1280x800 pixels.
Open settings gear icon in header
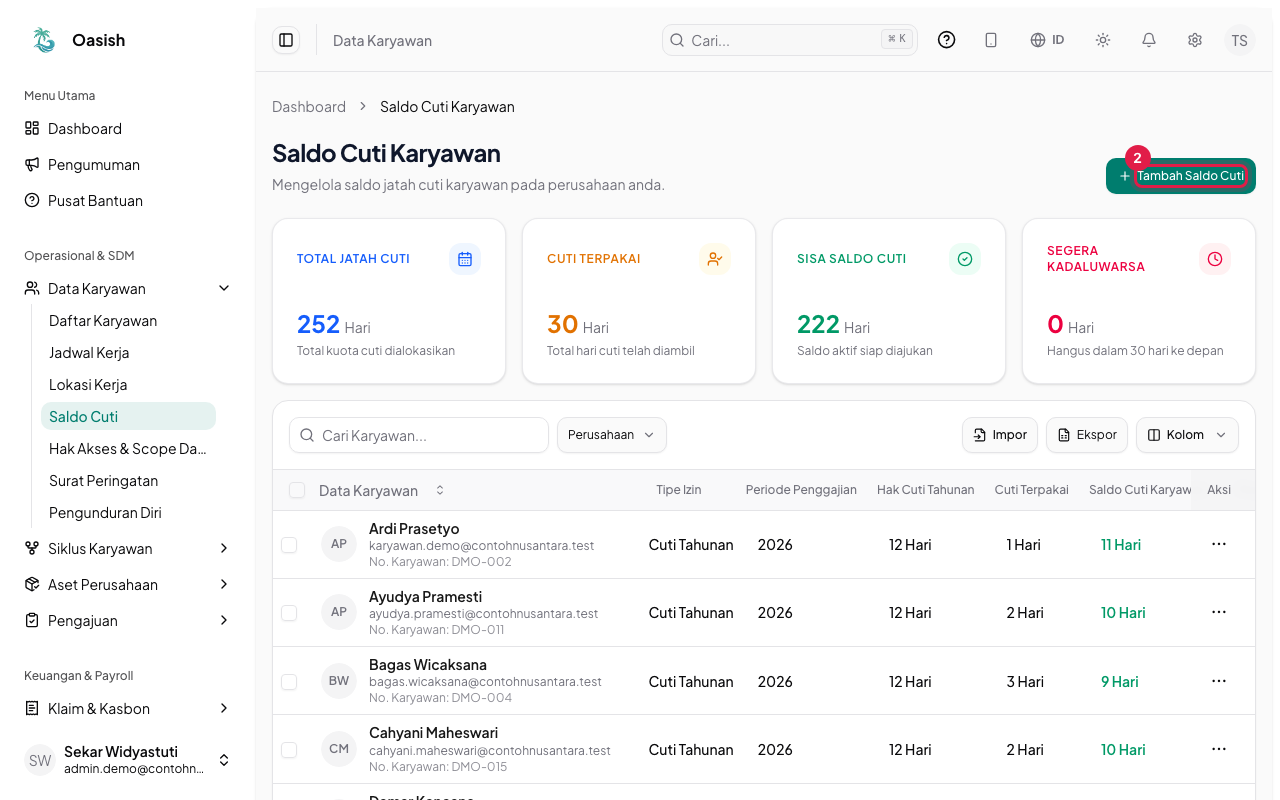click(x=1195, y=40)
